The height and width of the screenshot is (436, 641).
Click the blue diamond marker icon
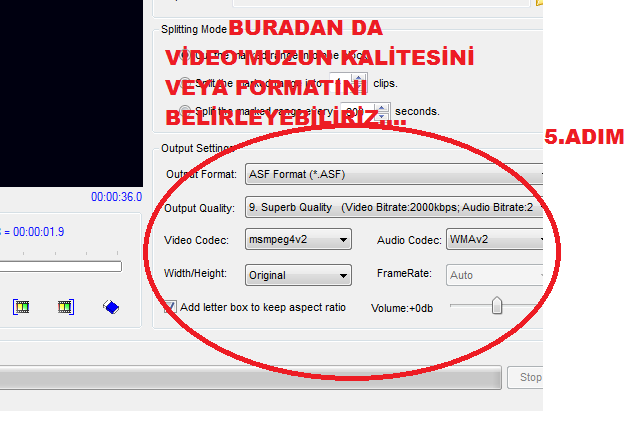coord(111,307)
